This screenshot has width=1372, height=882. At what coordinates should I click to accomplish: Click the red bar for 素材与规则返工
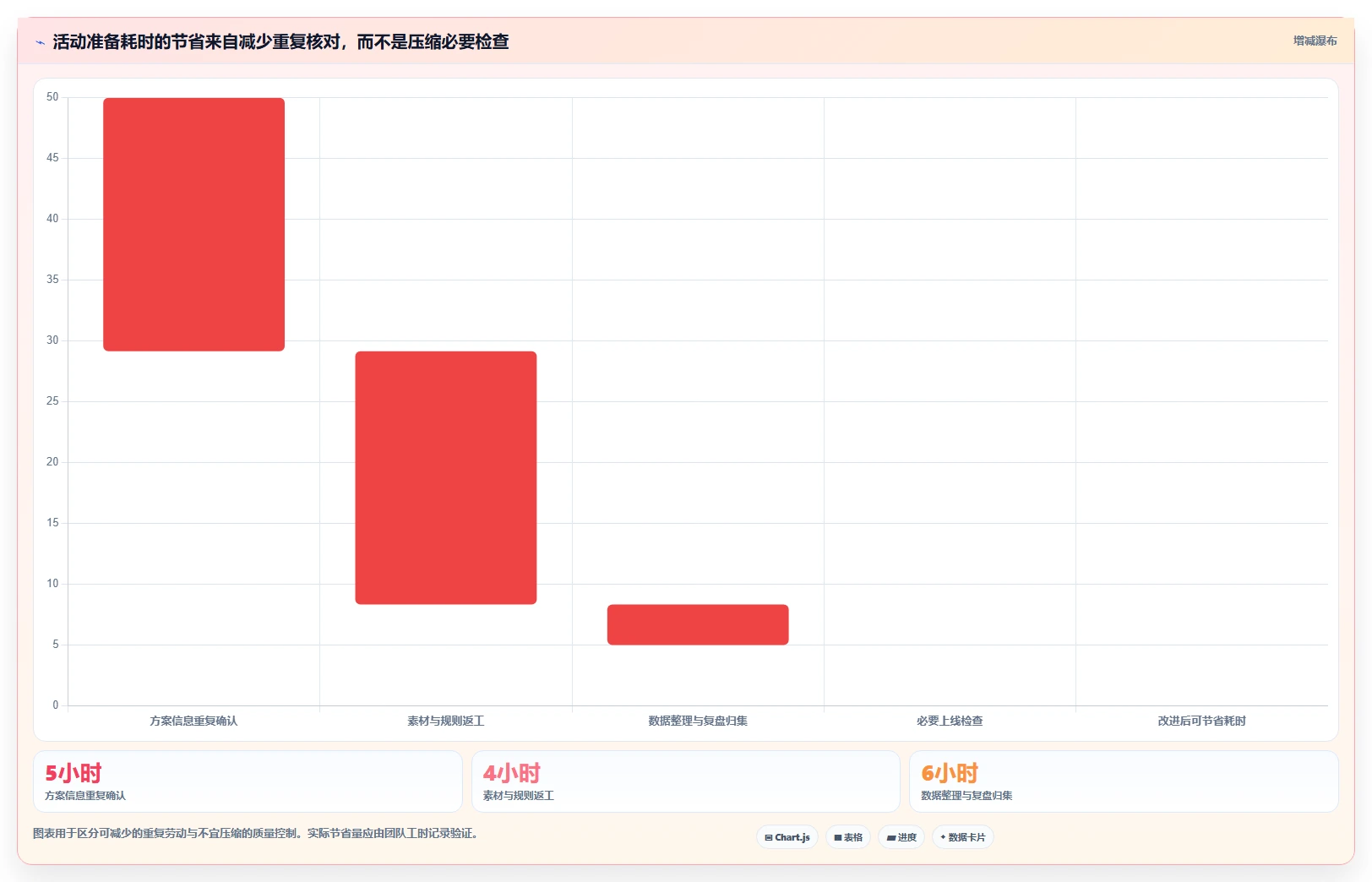pos(446,477)
